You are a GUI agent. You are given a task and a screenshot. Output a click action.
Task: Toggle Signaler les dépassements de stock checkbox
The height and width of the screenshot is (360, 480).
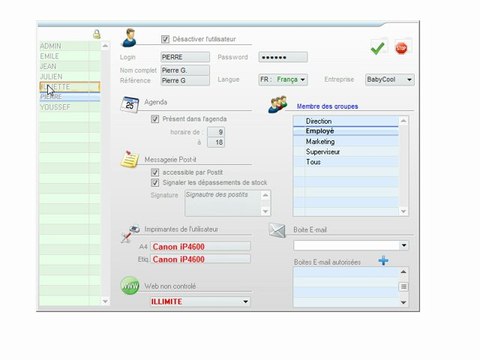(x=155, y=183)
